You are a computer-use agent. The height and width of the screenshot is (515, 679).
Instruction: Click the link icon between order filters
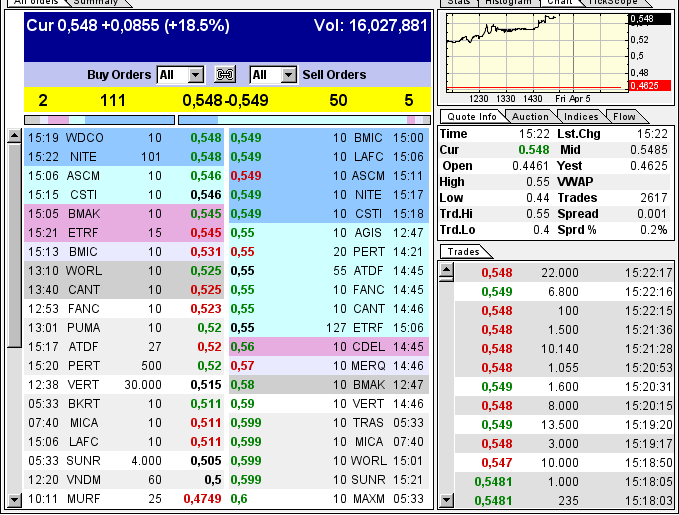pos(225,74)
